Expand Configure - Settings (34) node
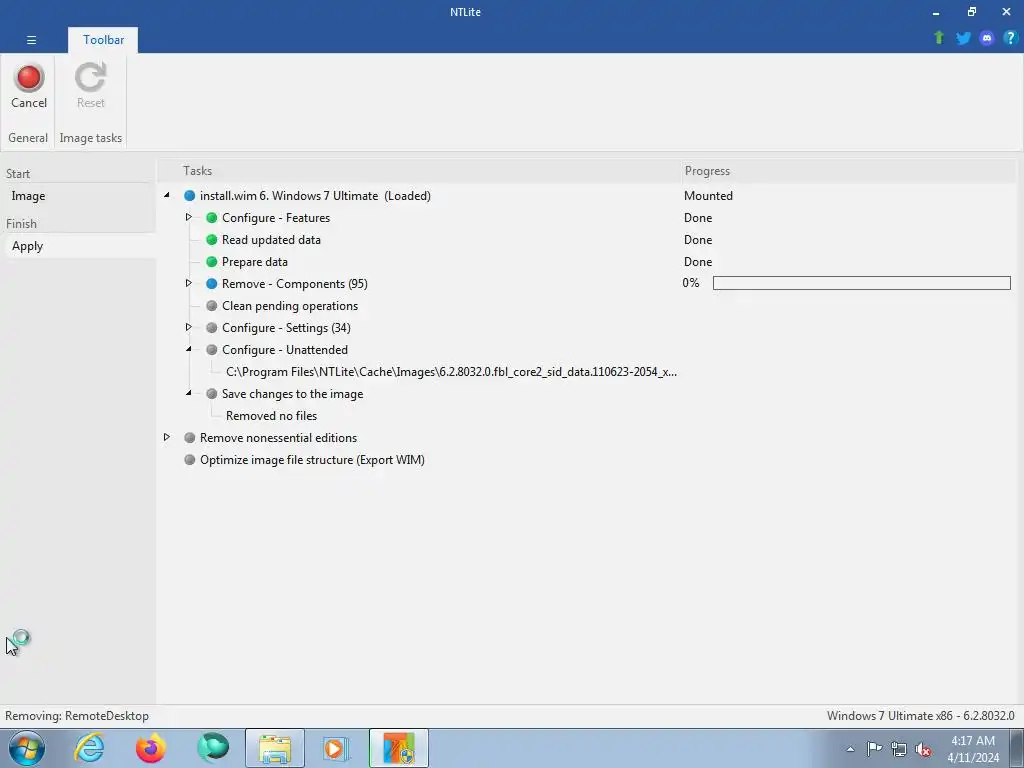 coord(189,327)
